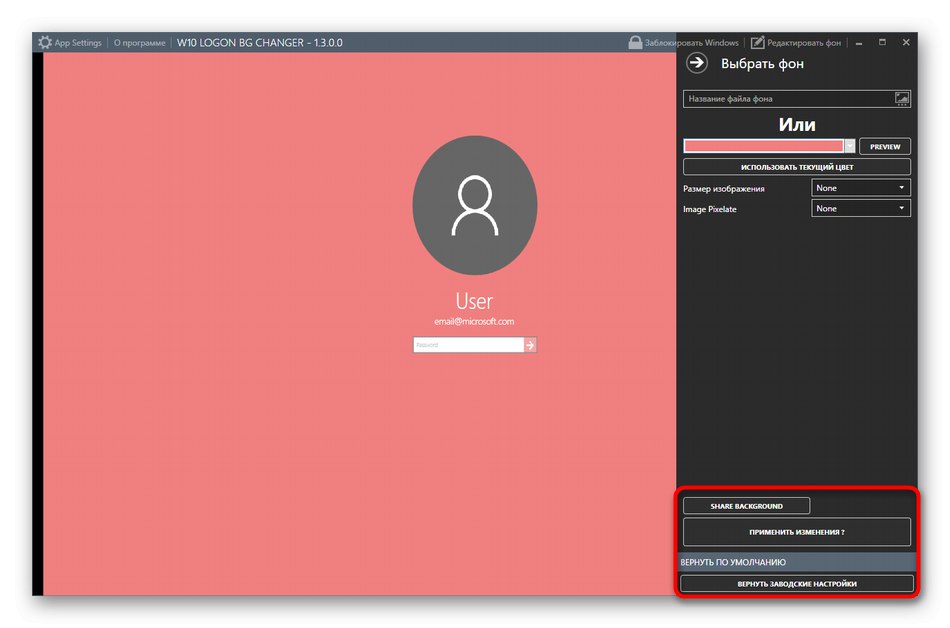Open Image Pixelate dropdown

pyautogui.click(x=860, y=209)
